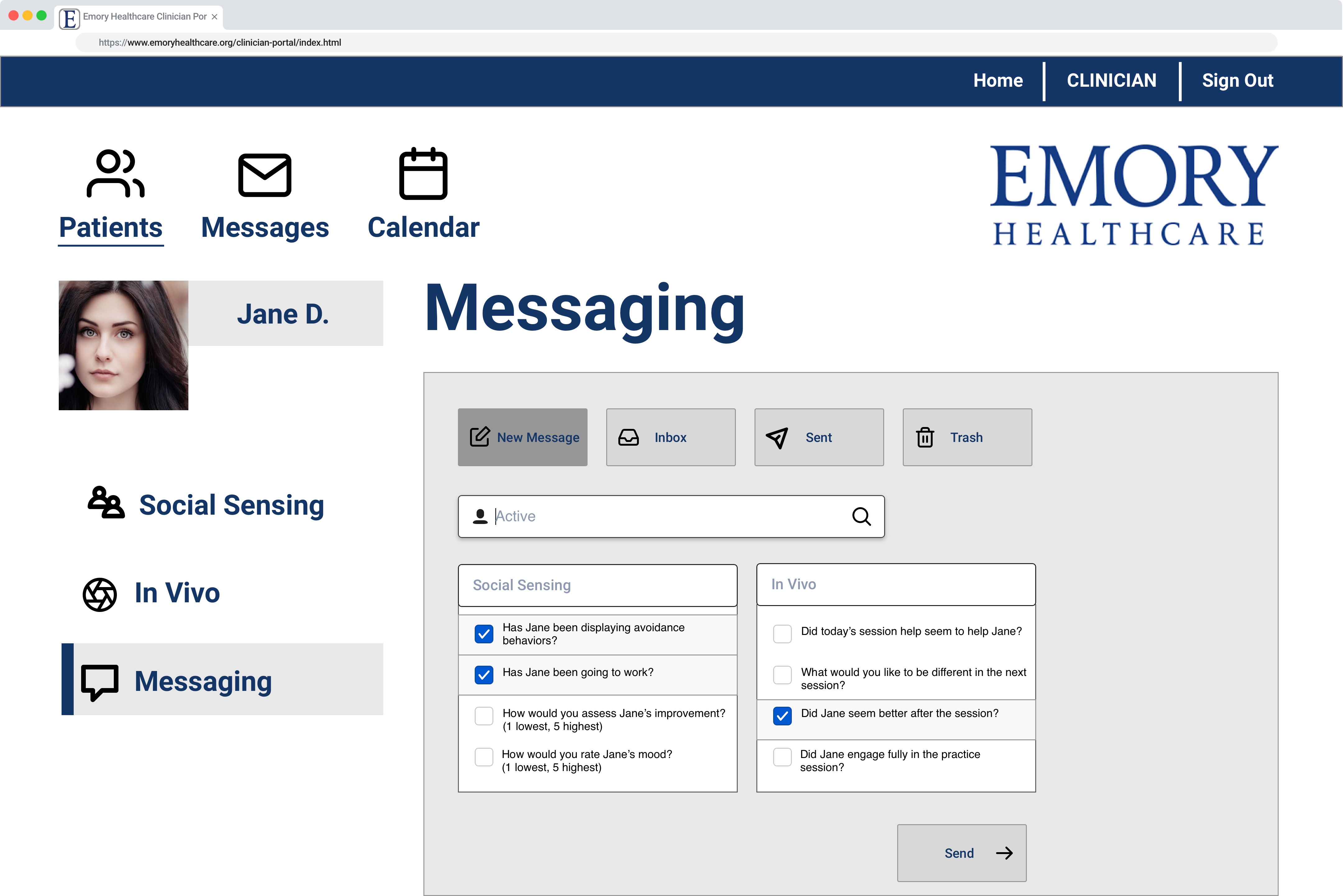This screenshot has height=896, width=1343.
Task: Select In Vivo sidebar label
Action: click(177, 593)
